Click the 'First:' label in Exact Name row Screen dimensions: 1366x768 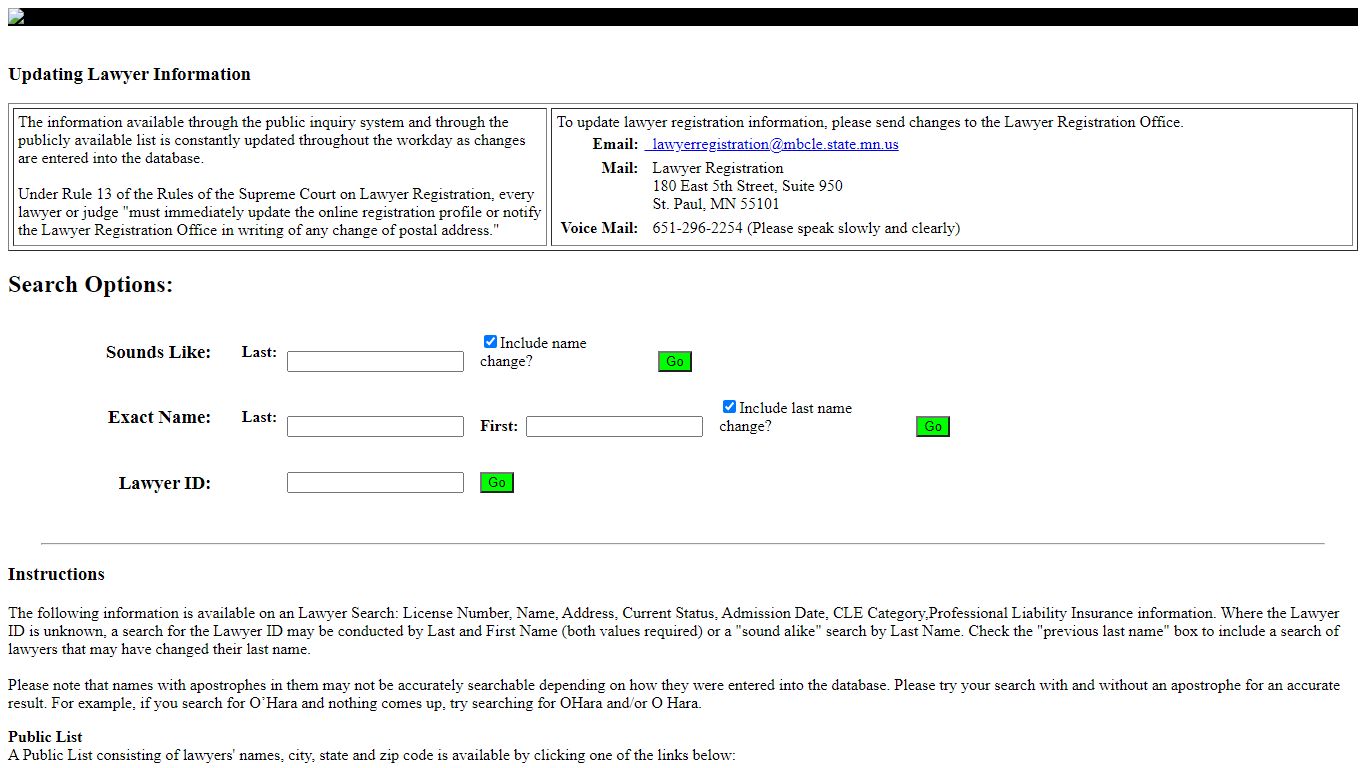coord(499,426)
